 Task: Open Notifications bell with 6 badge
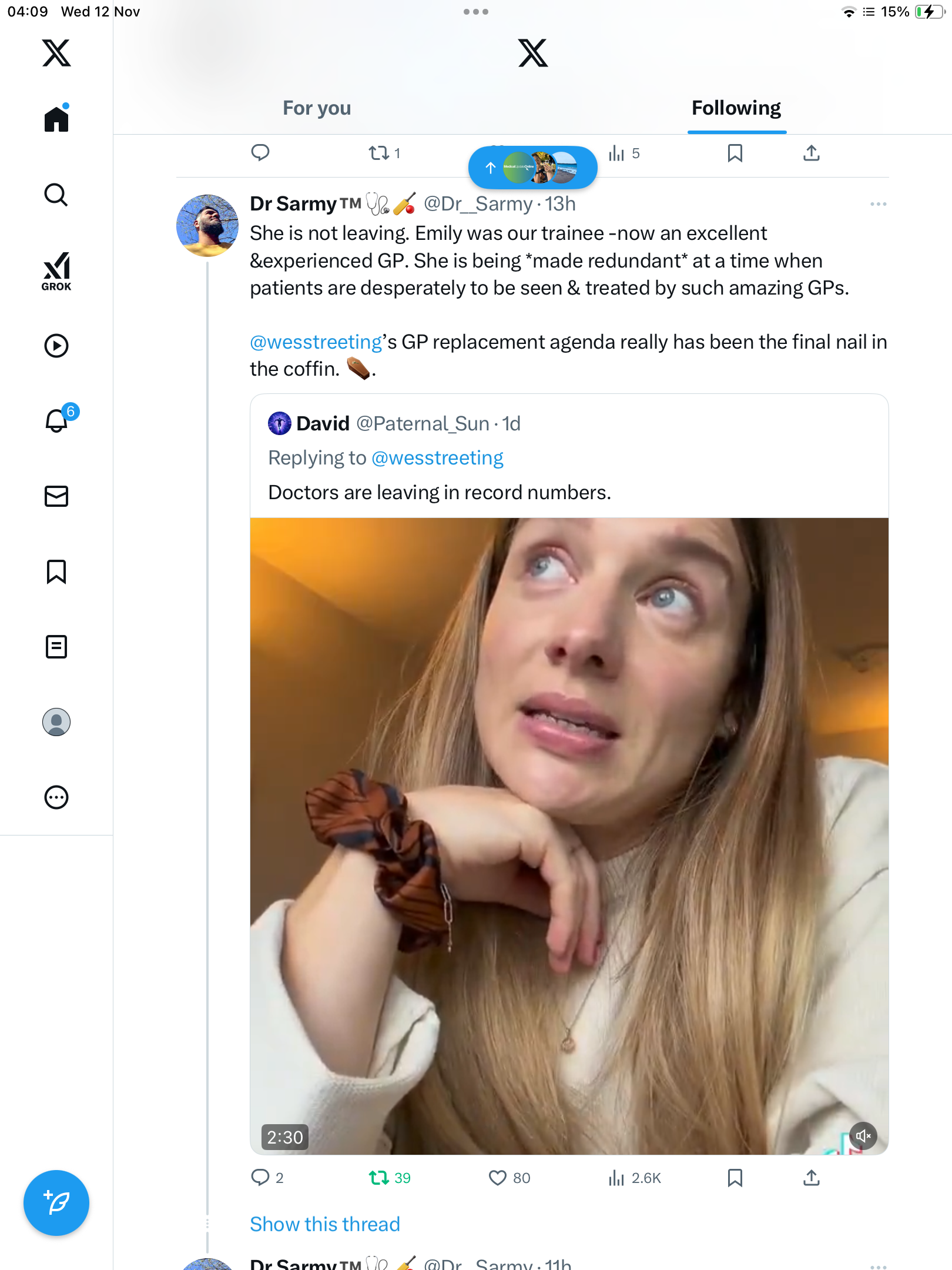click(57, 421)
